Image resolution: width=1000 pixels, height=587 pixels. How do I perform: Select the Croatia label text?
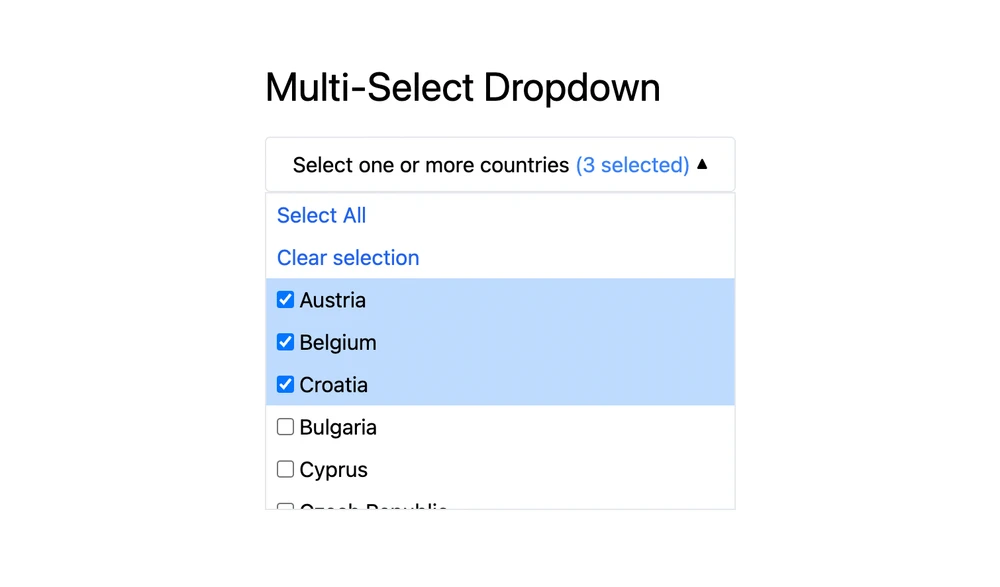[334, 385]
